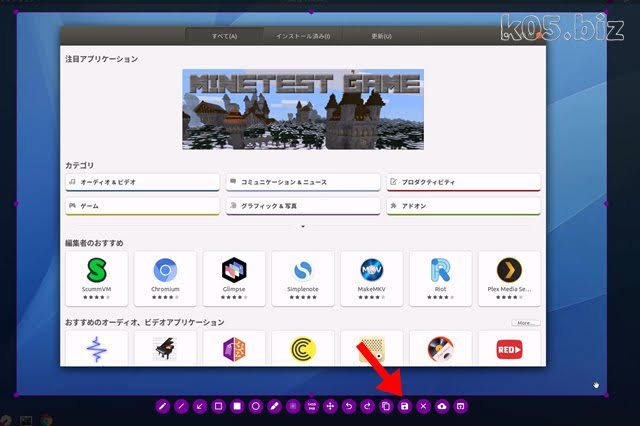Select the straight line drawing tool
Viewport: 640px width, 426px height.
[x=181, y=406]
